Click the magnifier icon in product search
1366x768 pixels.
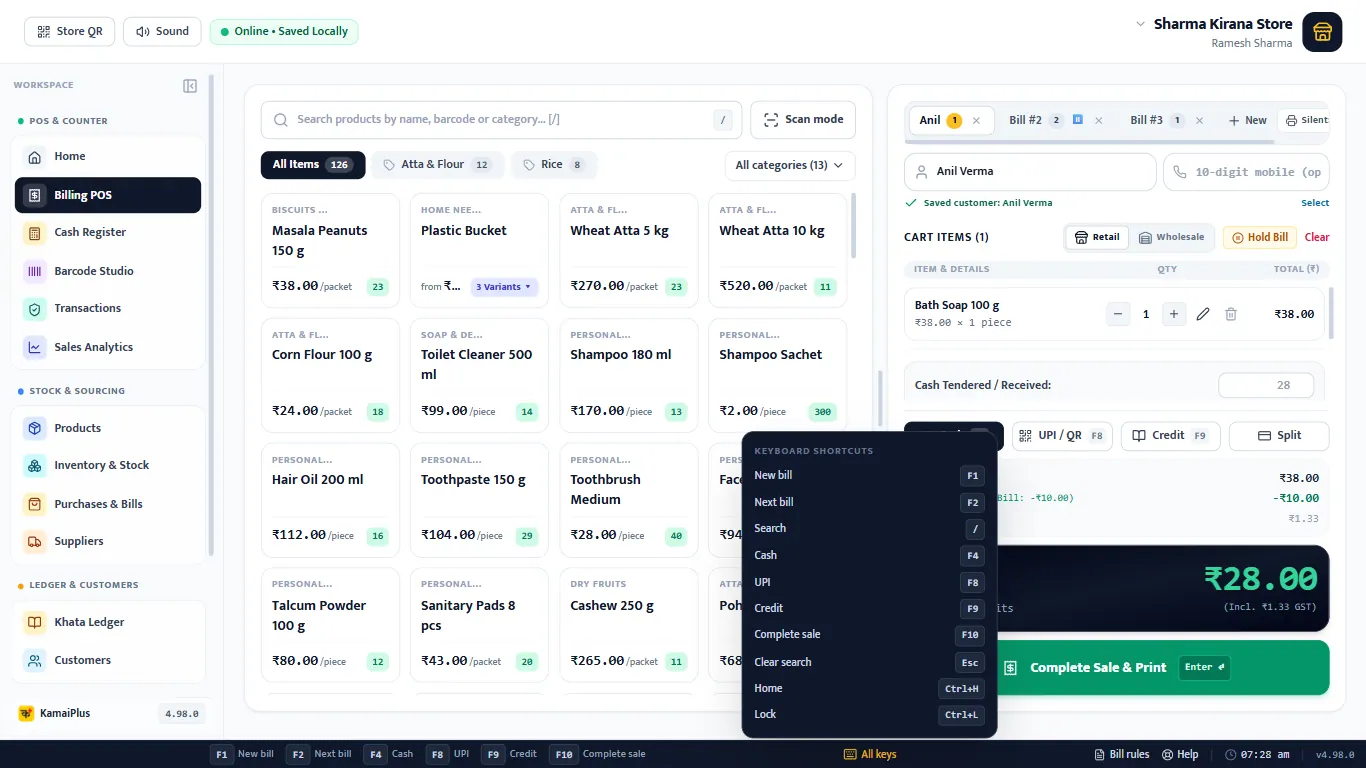point(281,120)
